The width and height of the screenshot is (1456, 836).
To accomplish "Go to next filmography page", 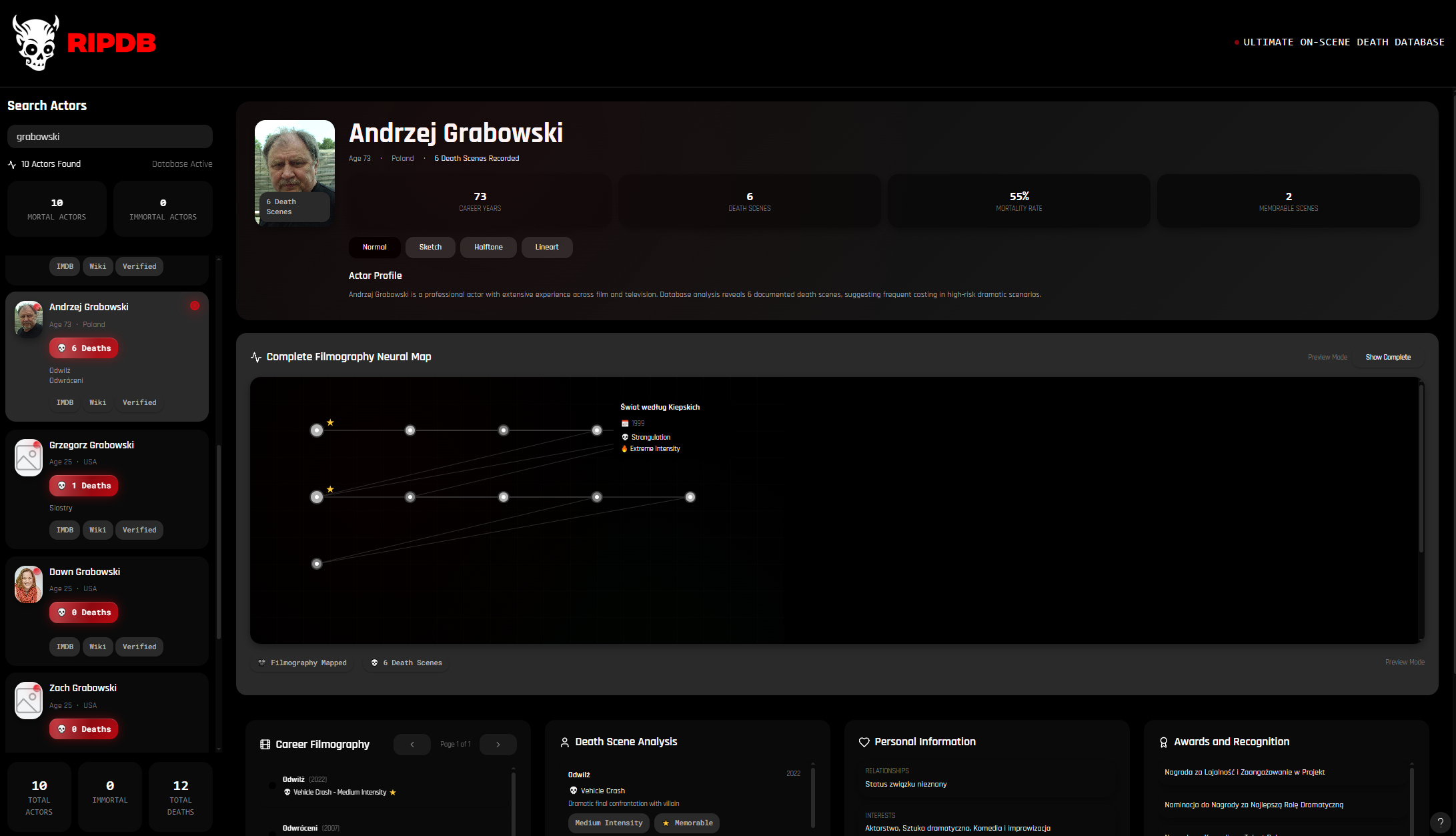I will [x=498, y=745].
